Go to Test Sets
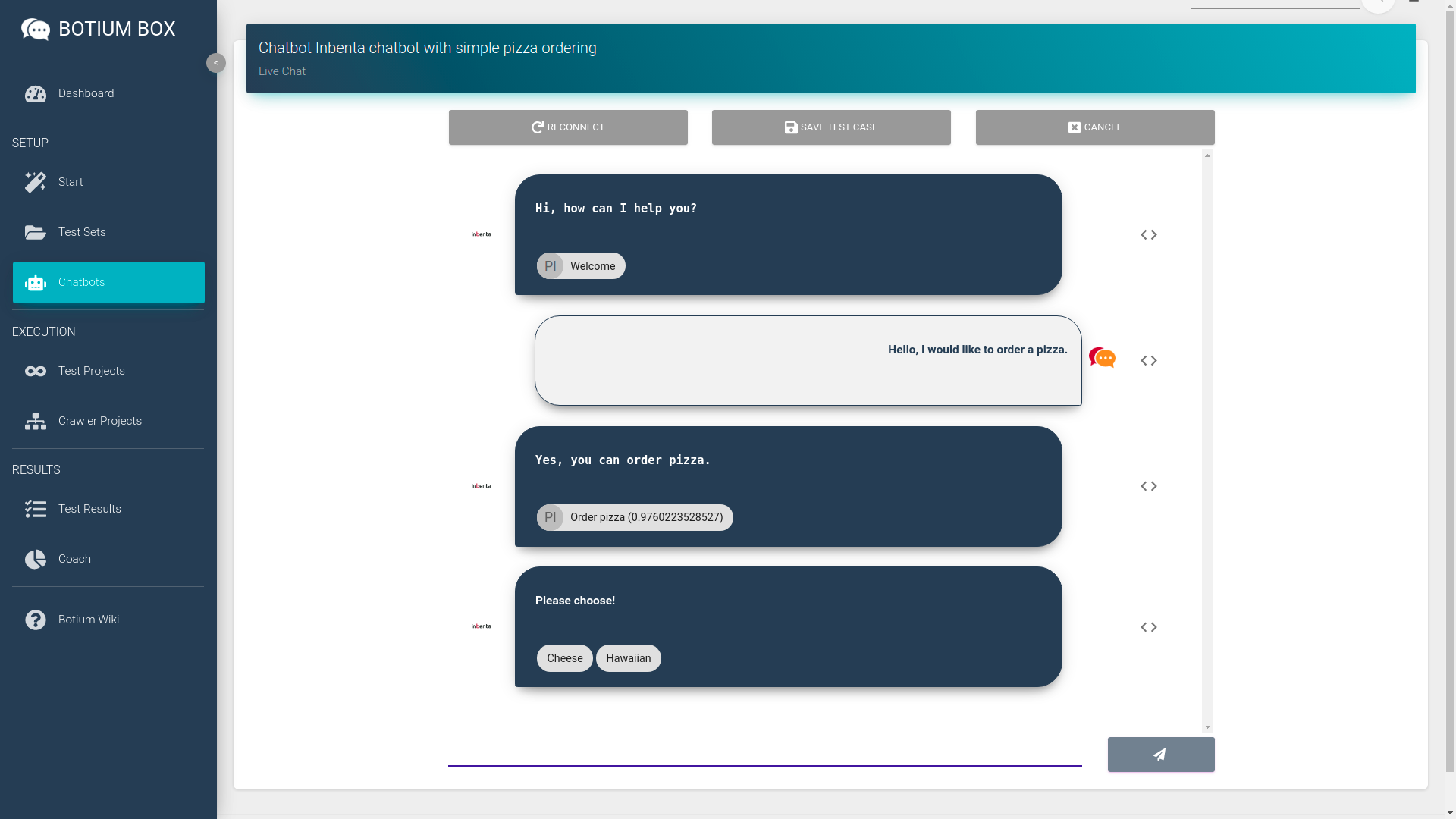The image size is (1456, 819). (x=108, y=232)
